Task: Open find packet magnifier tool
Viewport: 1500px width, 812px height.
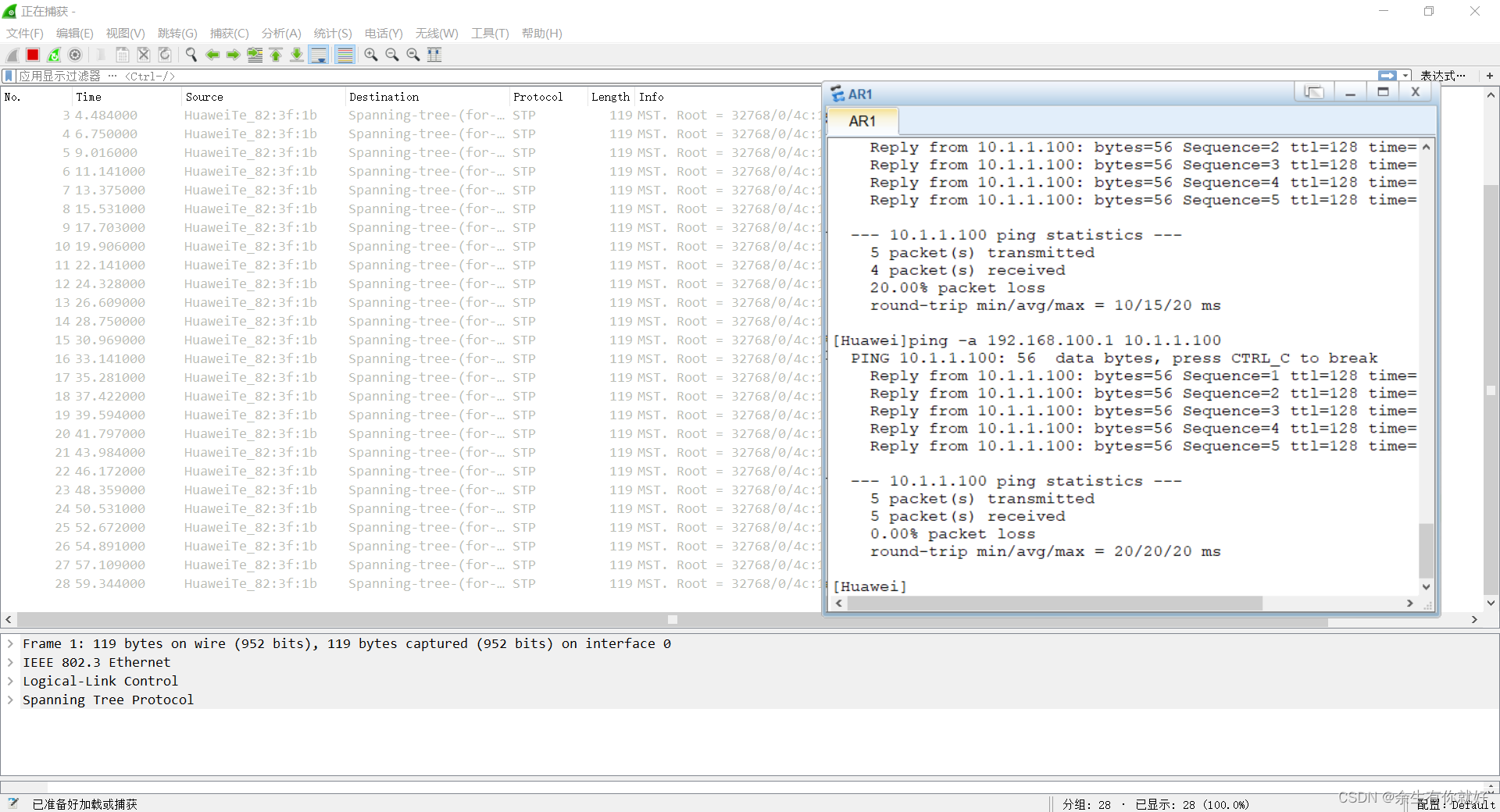Action: pos(191,55)
